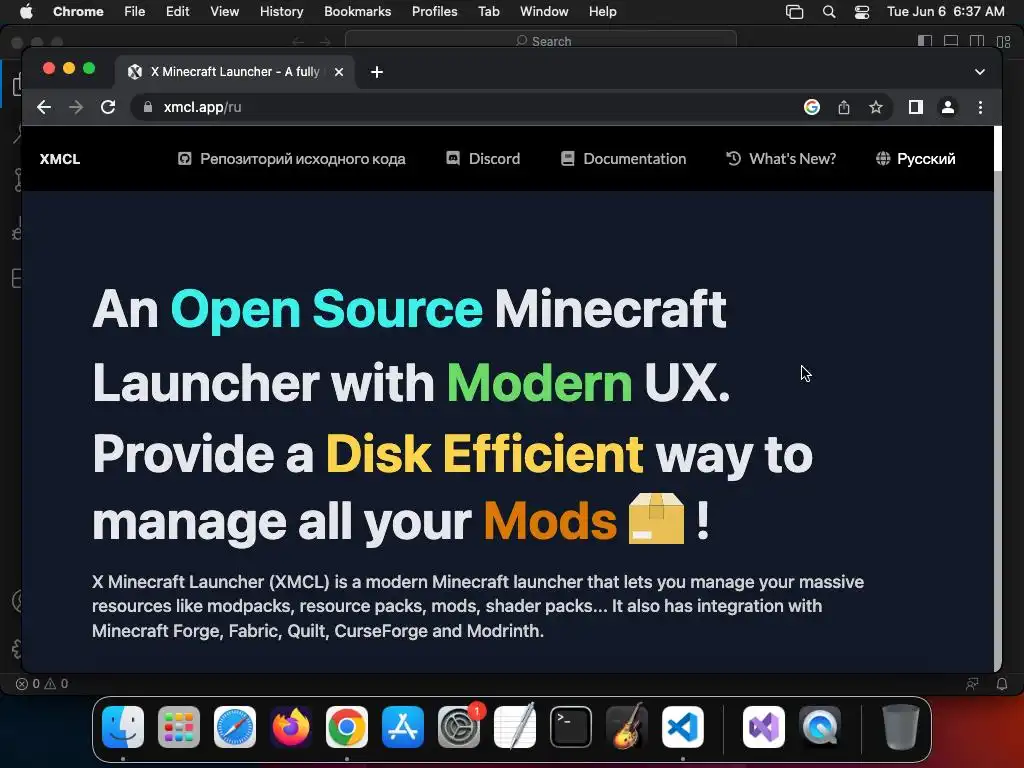The width and height of the screenshot is (1024, 768).
Task: Click VS Code errors and warnings status
Action: point(42,684)
